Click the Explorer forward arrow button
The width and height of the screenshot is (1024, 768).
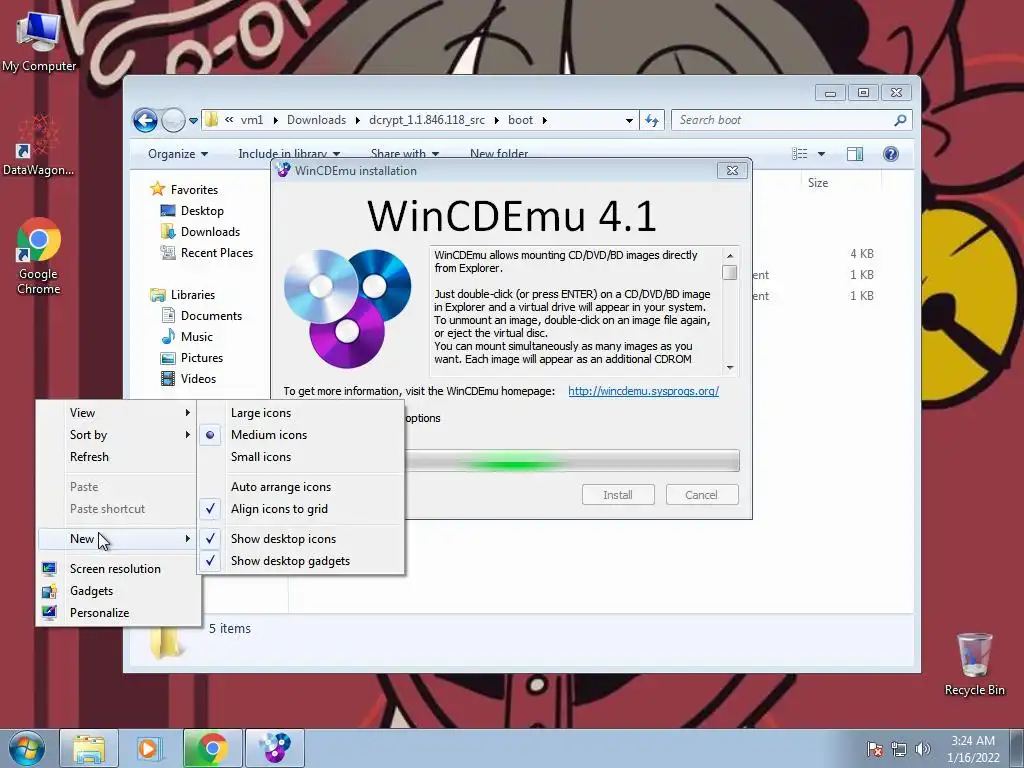pyautogui.click(x=173, y=120)
